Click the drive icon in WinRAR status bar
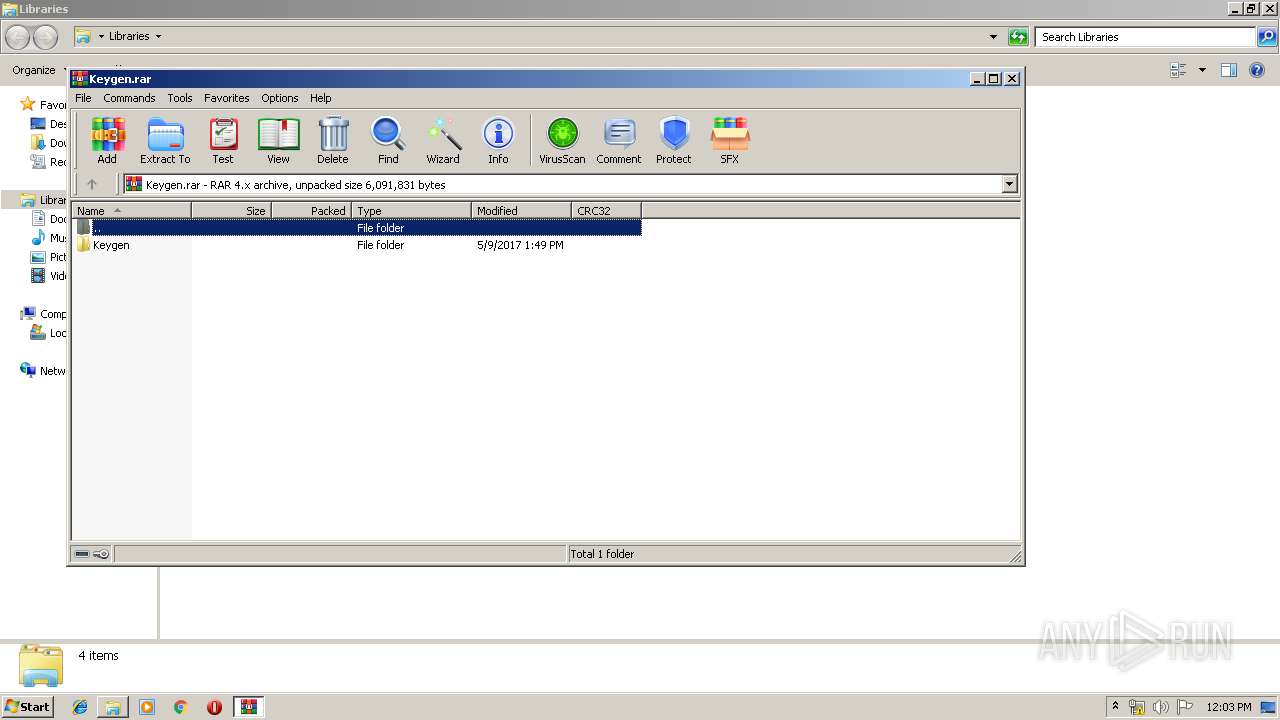1280x720 pixels. (x=82, y=554)
